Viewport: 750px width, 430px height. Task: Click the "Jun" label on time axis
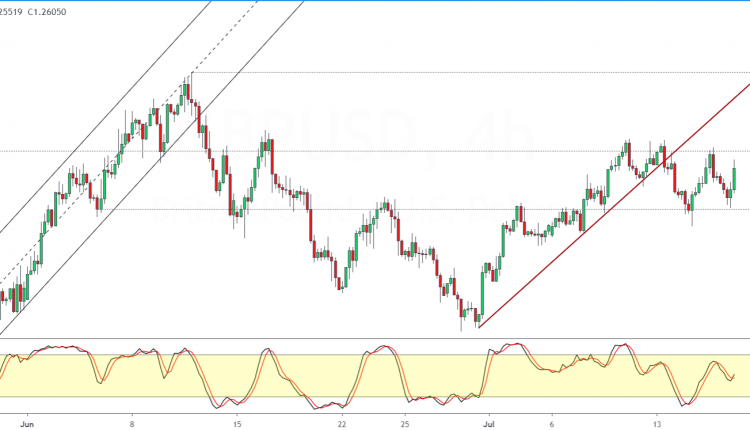click(27, 424)
